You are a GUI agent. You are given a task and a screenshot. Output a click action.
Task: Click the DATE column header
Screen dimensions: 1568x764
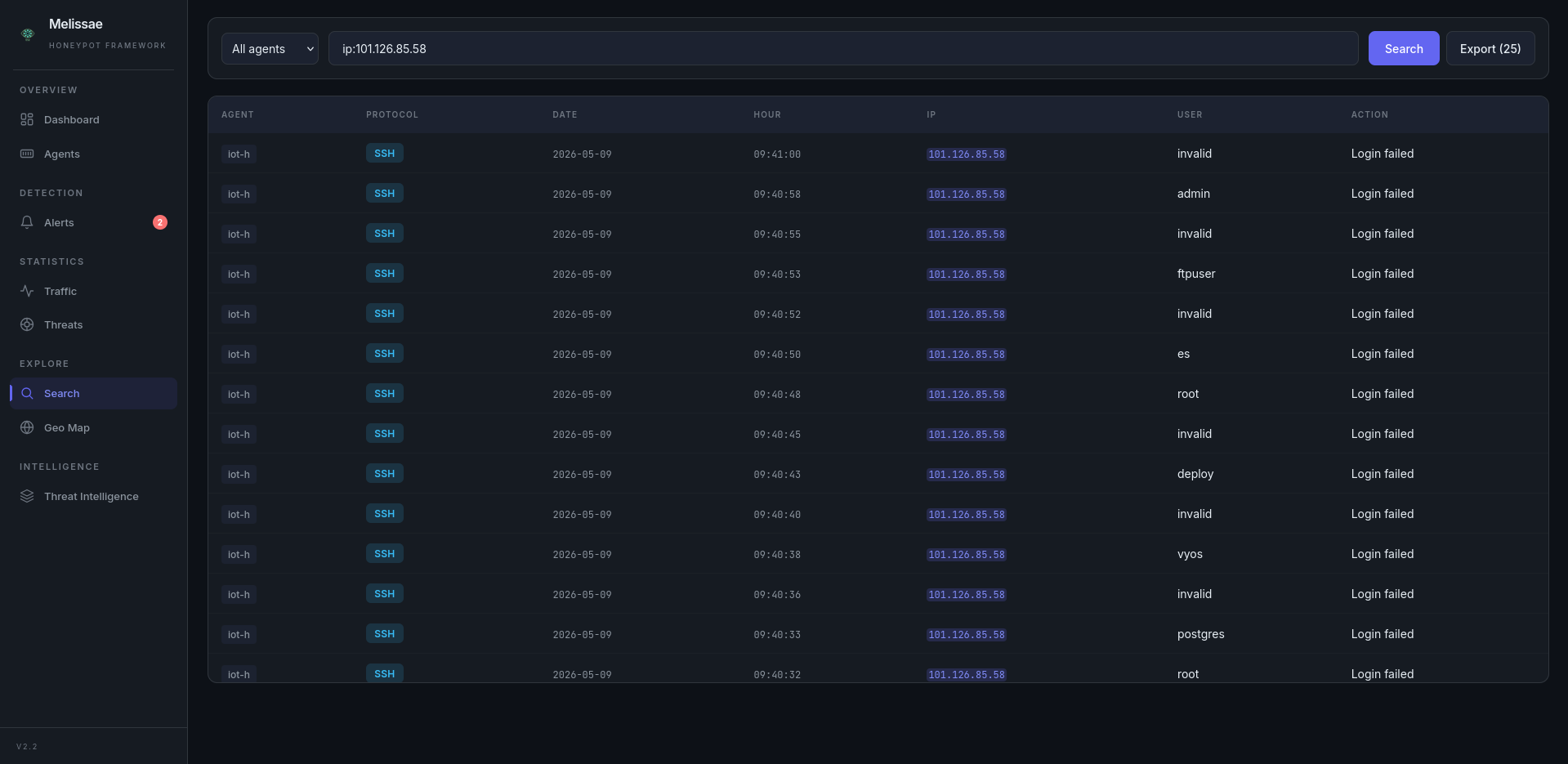(565, 114)
